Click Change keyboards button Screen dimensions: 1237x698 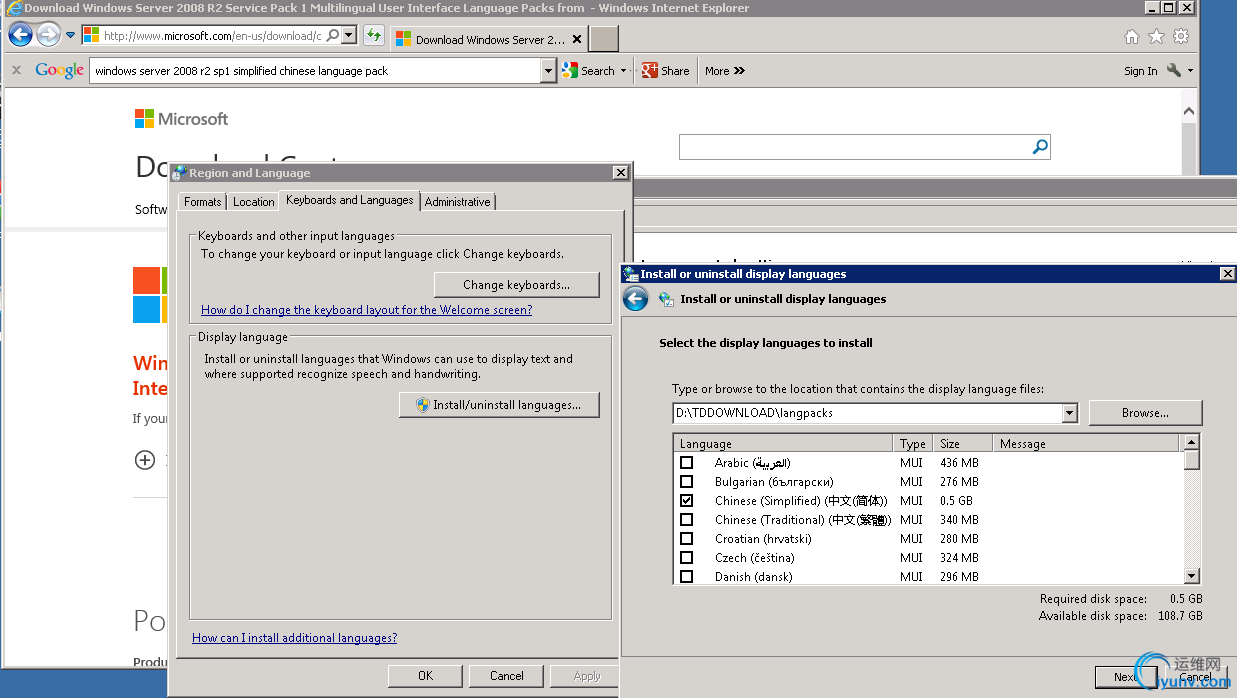(516, 285)
